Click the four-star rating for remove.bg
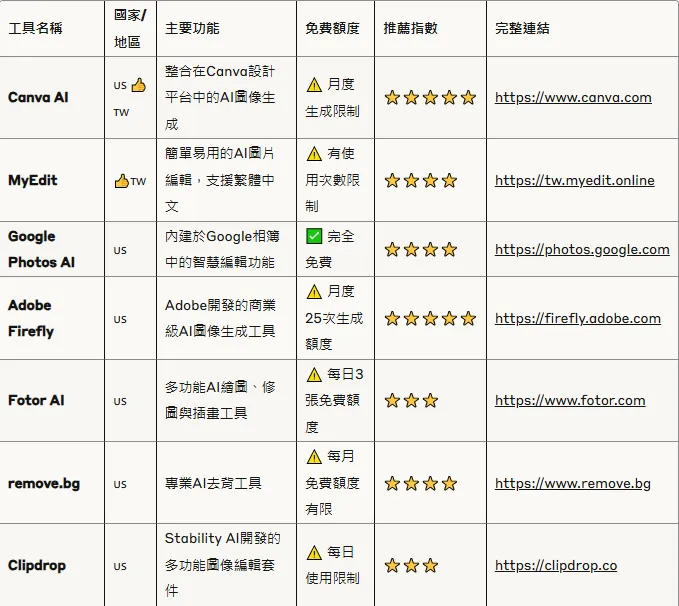Screen dimensions: 679x606 420,483
